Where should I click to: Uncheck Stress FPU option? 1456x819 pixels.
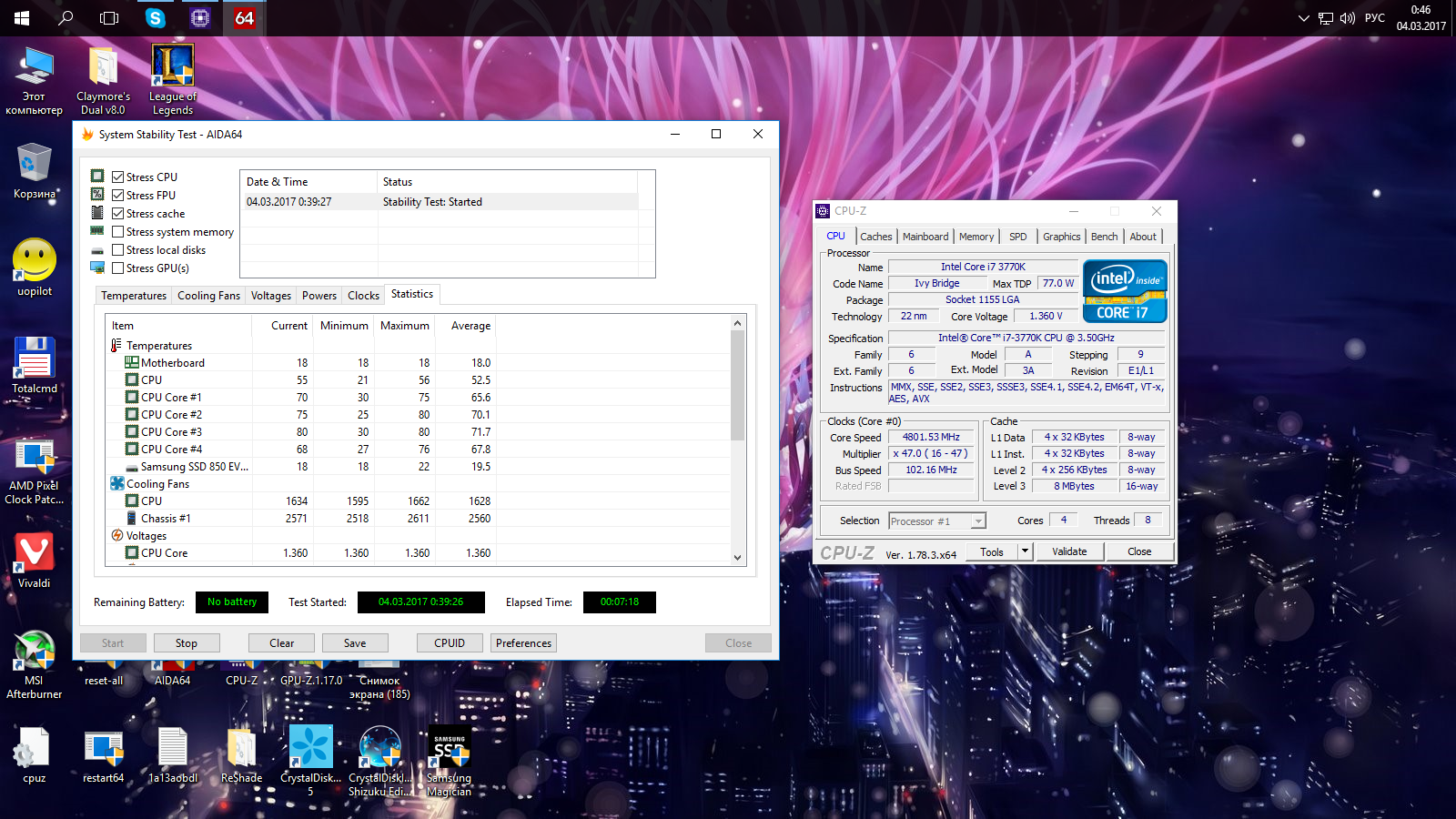pyautogui.click(x=117, y=196)
